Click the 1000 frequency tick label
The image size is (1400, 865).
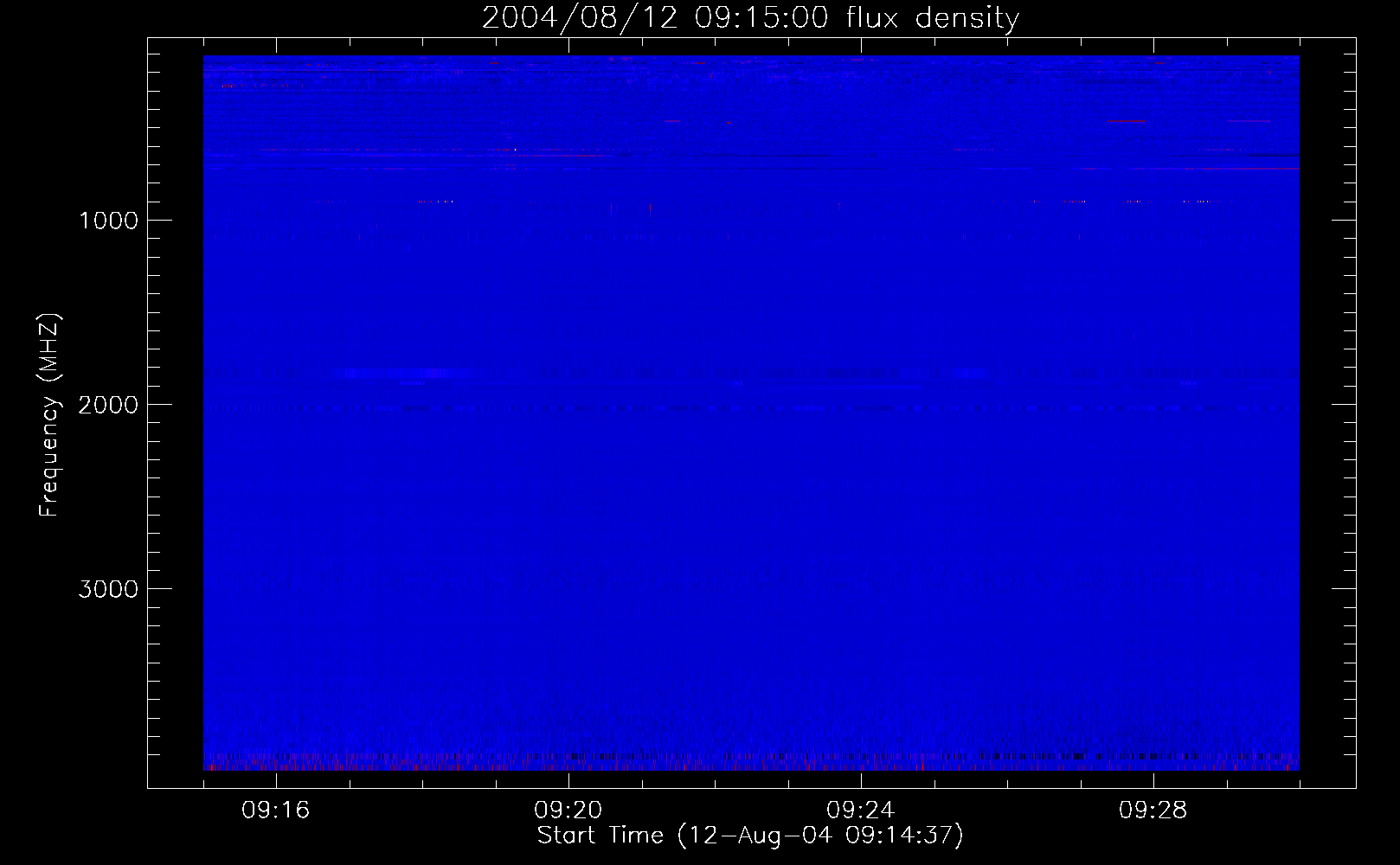[108, 221]
